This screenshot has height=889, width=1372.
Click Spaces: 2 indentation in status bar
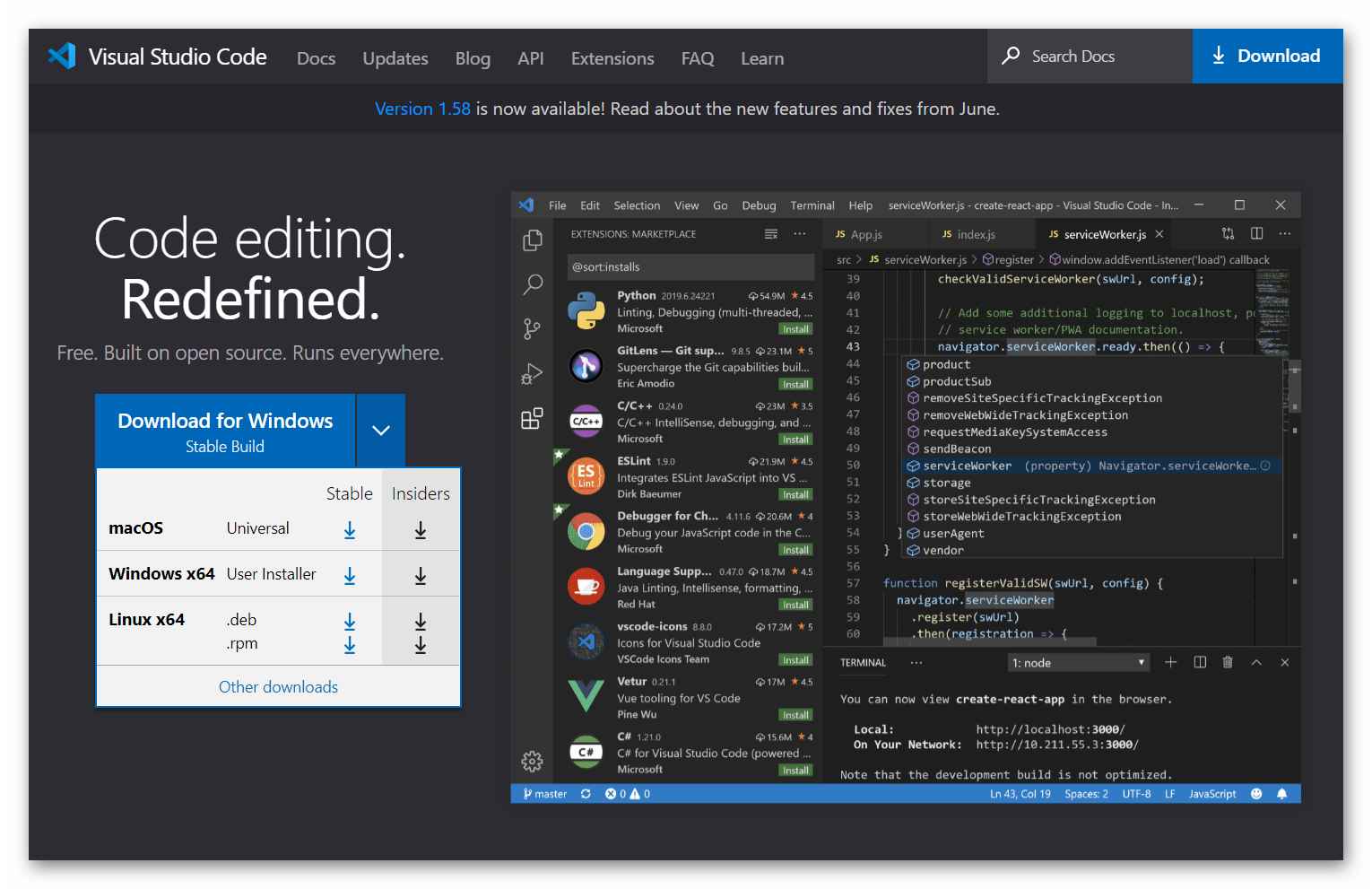(x=1086, y=794)
